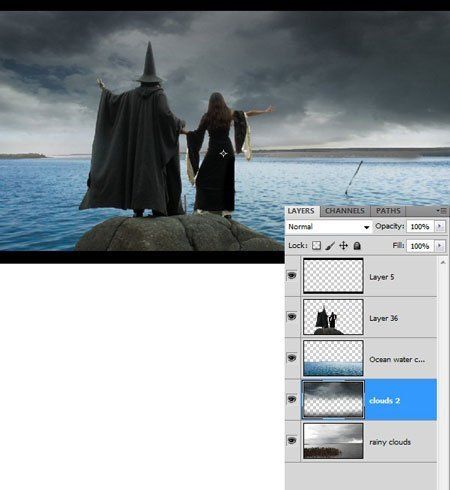Image resolution: width=450 pixels, height=490 pixels.
Task: Lock position move icon
Action: [343, 246]
